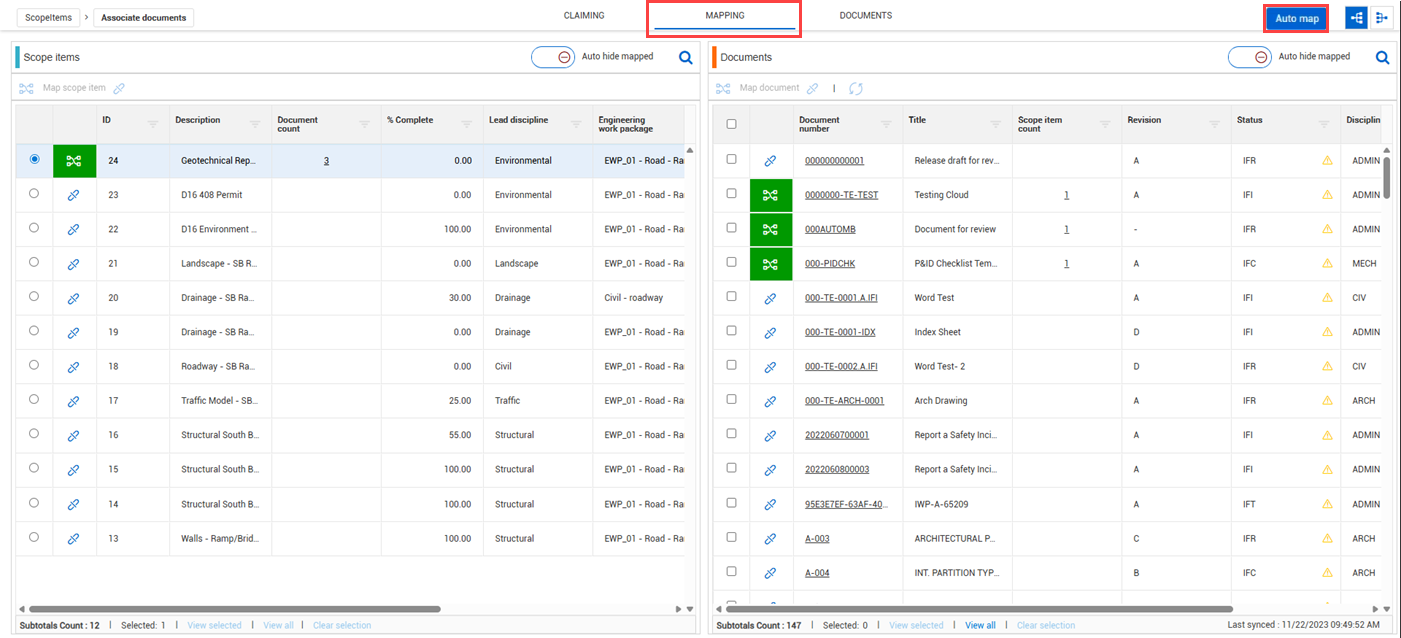
Task: Switch to the CLAIMING tab
Action: [584, 16]
